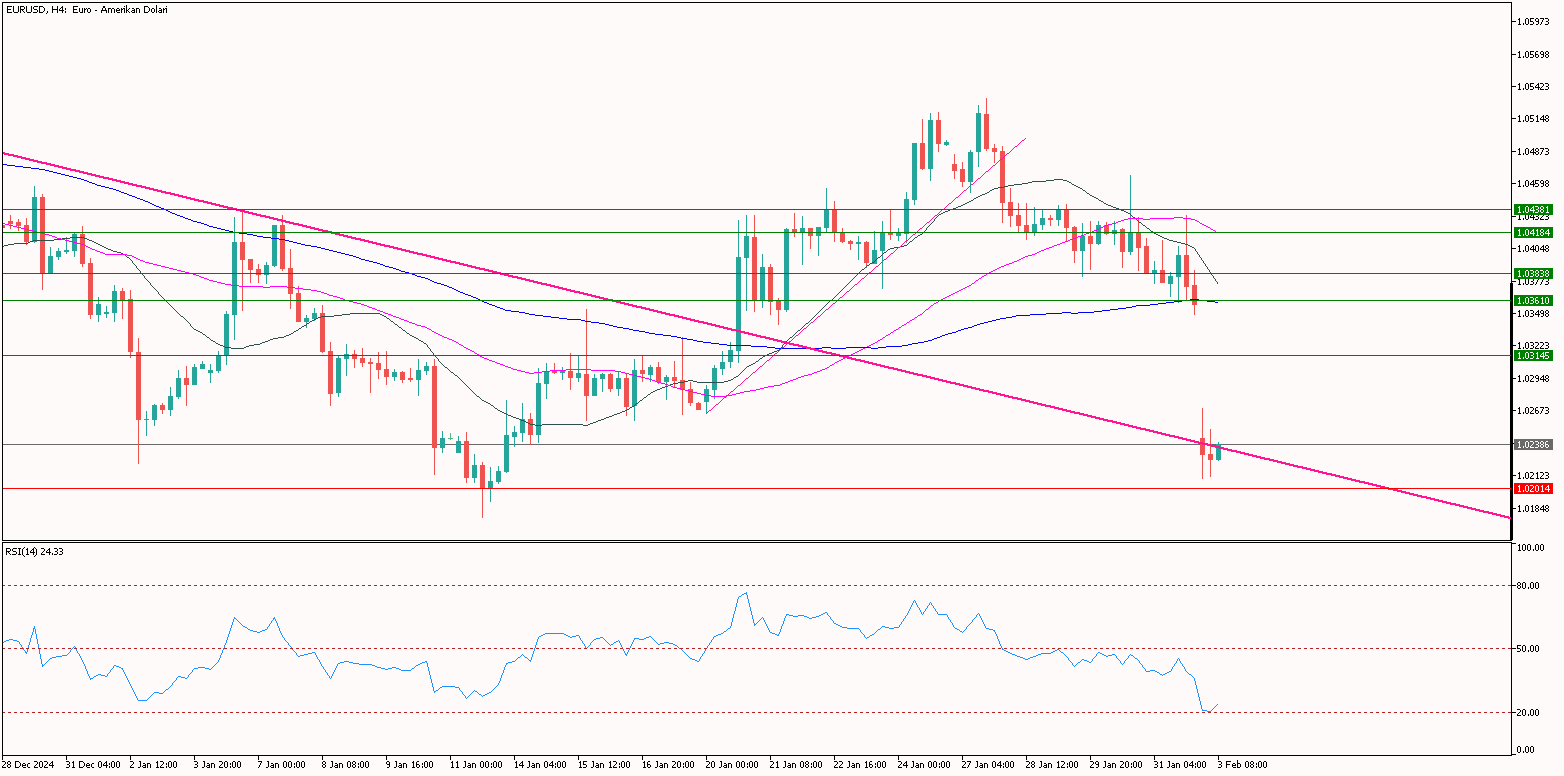Click the 22 Jan 16:00 time label

860,765
